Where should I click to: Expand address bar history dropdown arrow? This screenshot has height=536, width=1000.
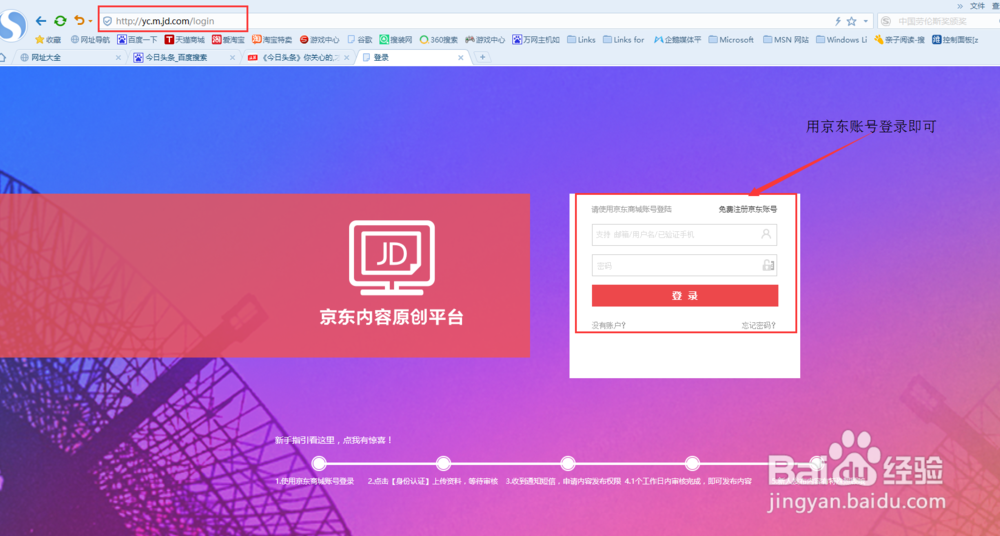point(864,22)
